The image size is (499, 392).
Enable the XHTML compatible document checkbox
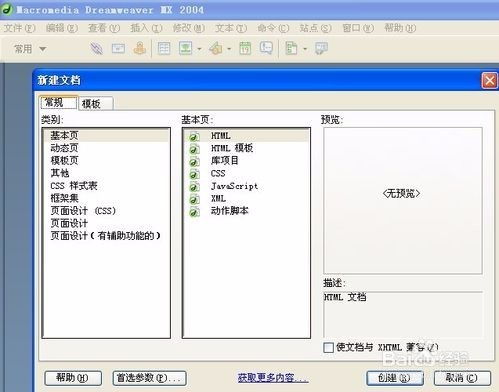tap(328, 347)
